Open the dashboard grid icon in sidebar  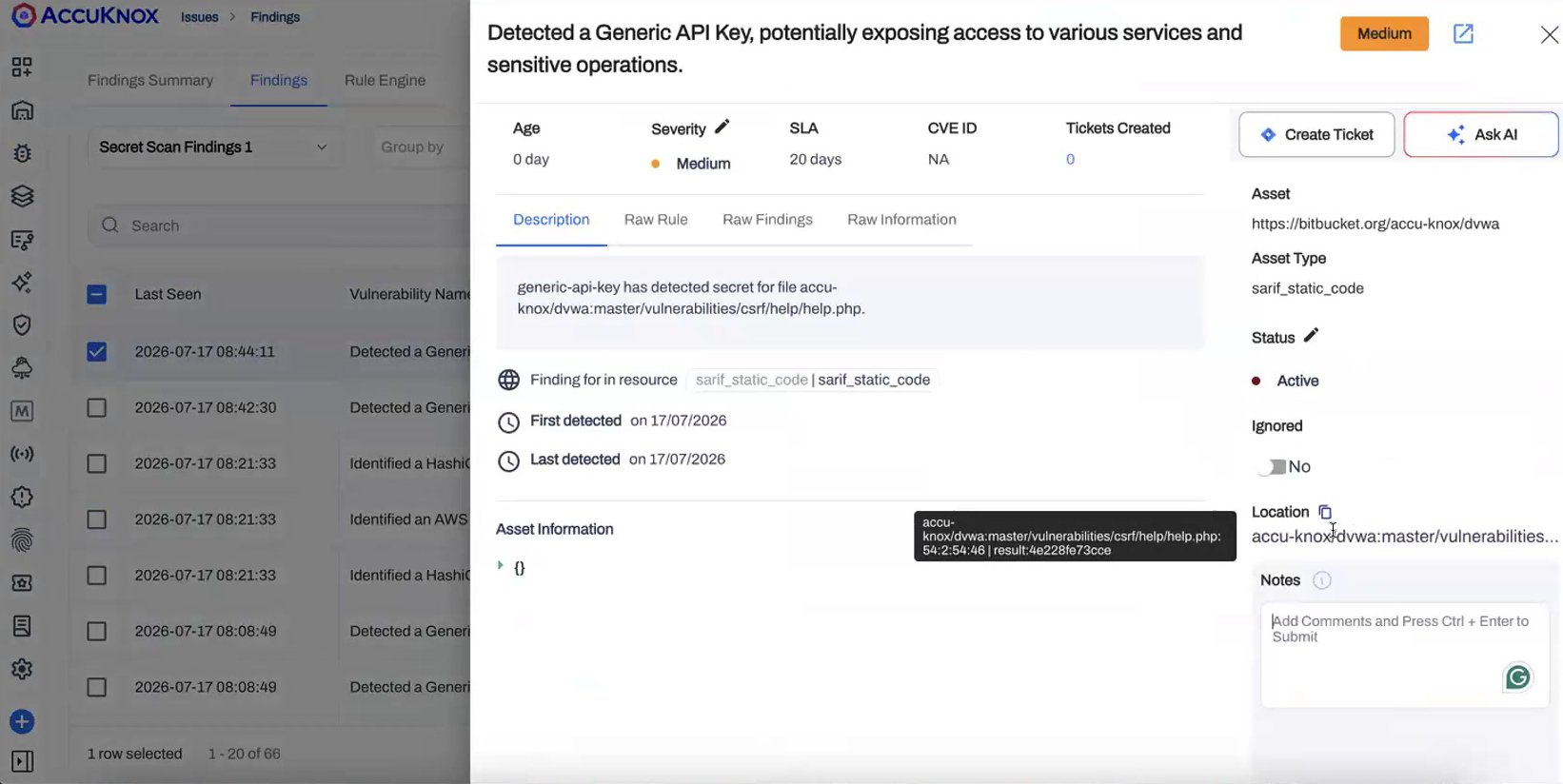tap(22, 67)
